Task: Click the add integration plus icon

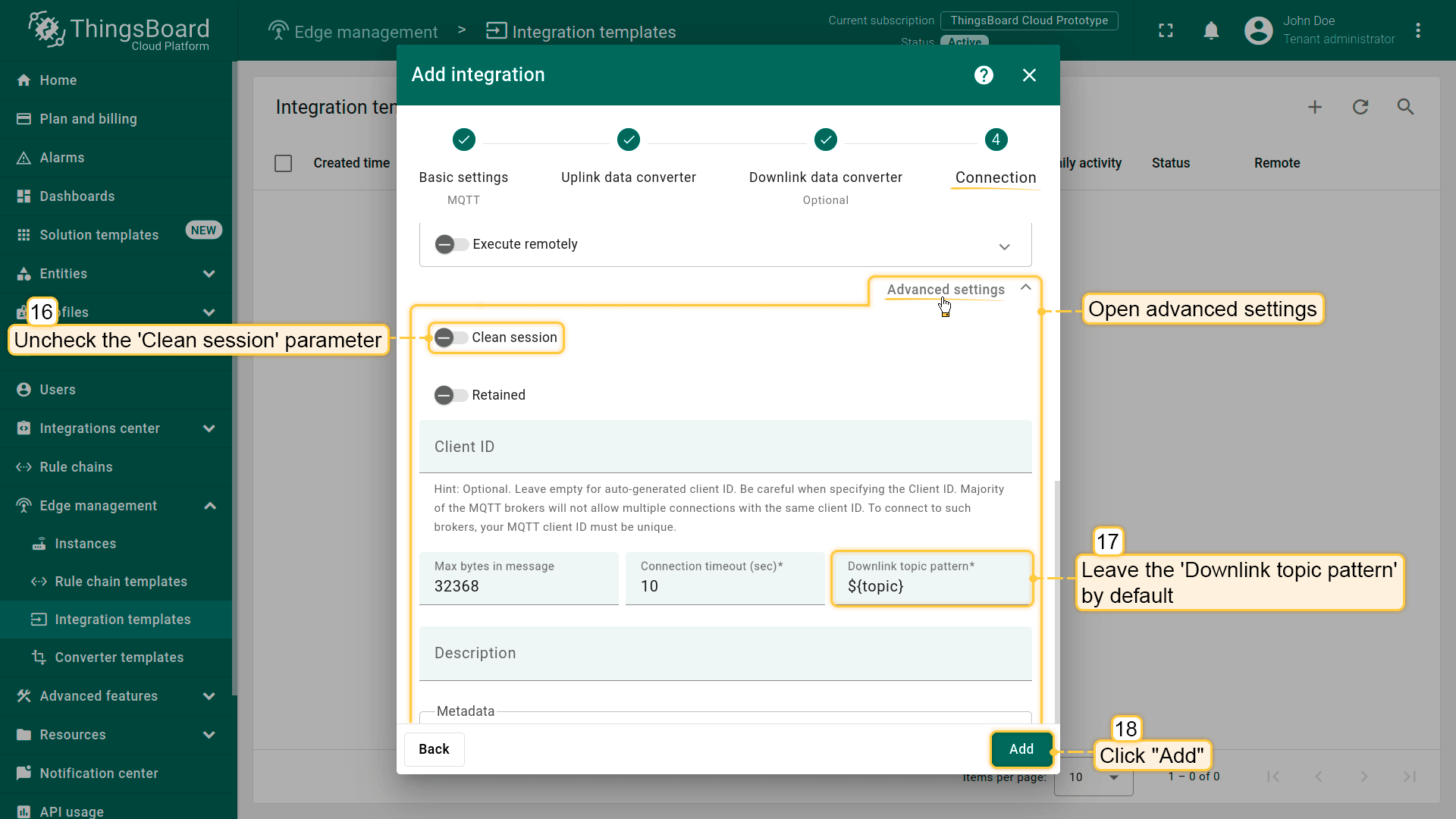Action: pyautogui.click(x=1315, y=107)
